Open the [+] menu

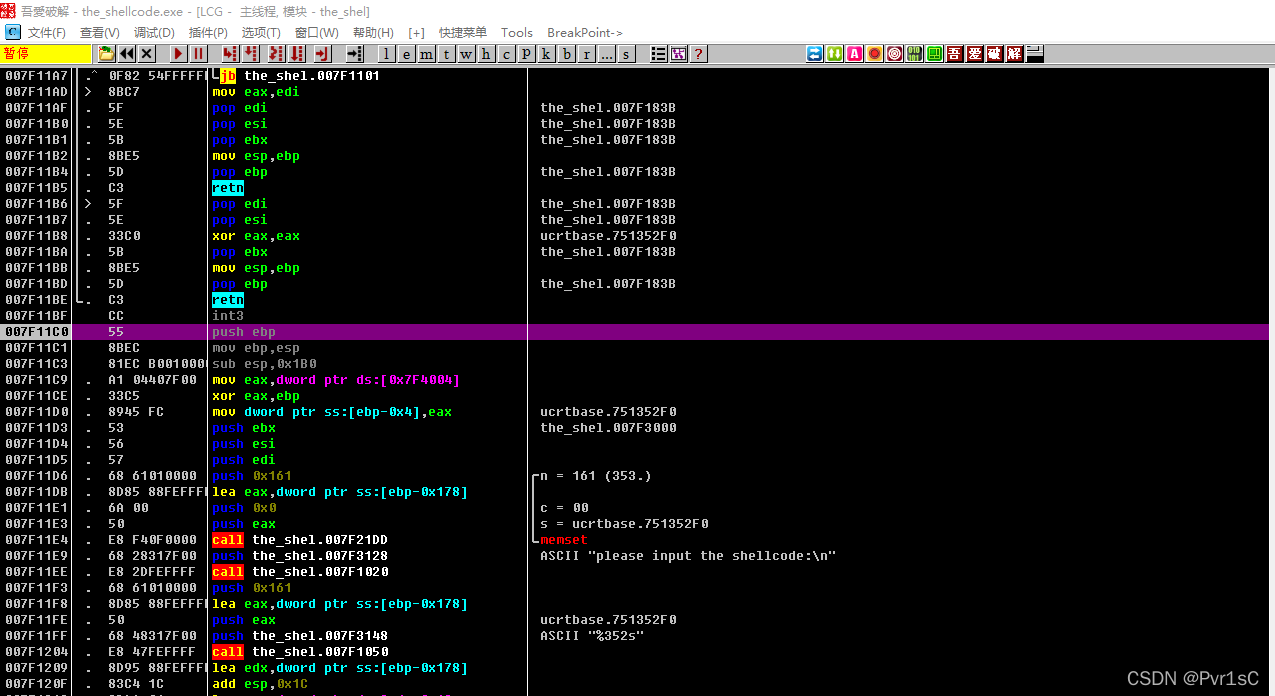click(x=416, y=33)
